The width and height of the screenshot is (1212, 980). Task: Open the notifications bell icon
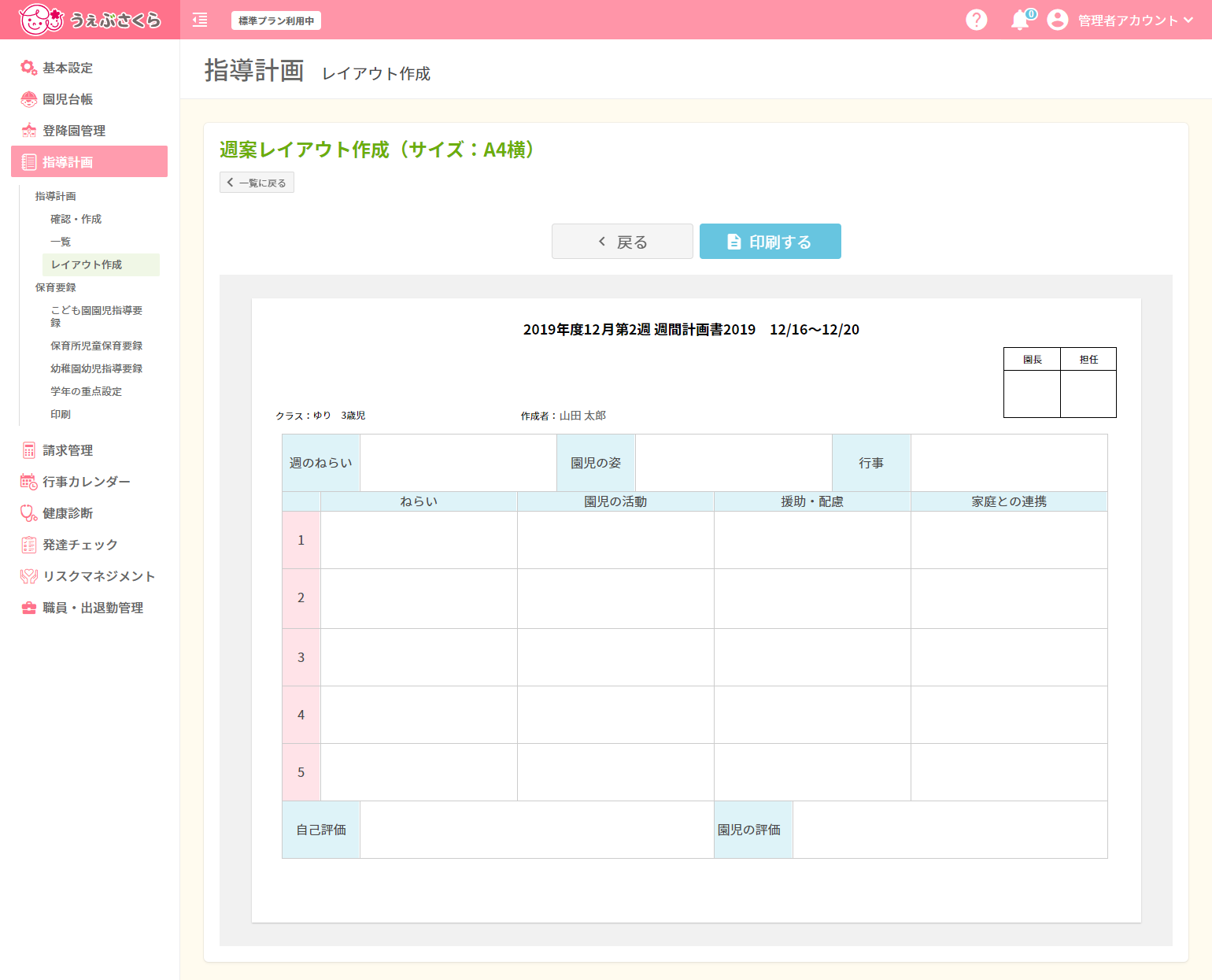pos(1020,20)
